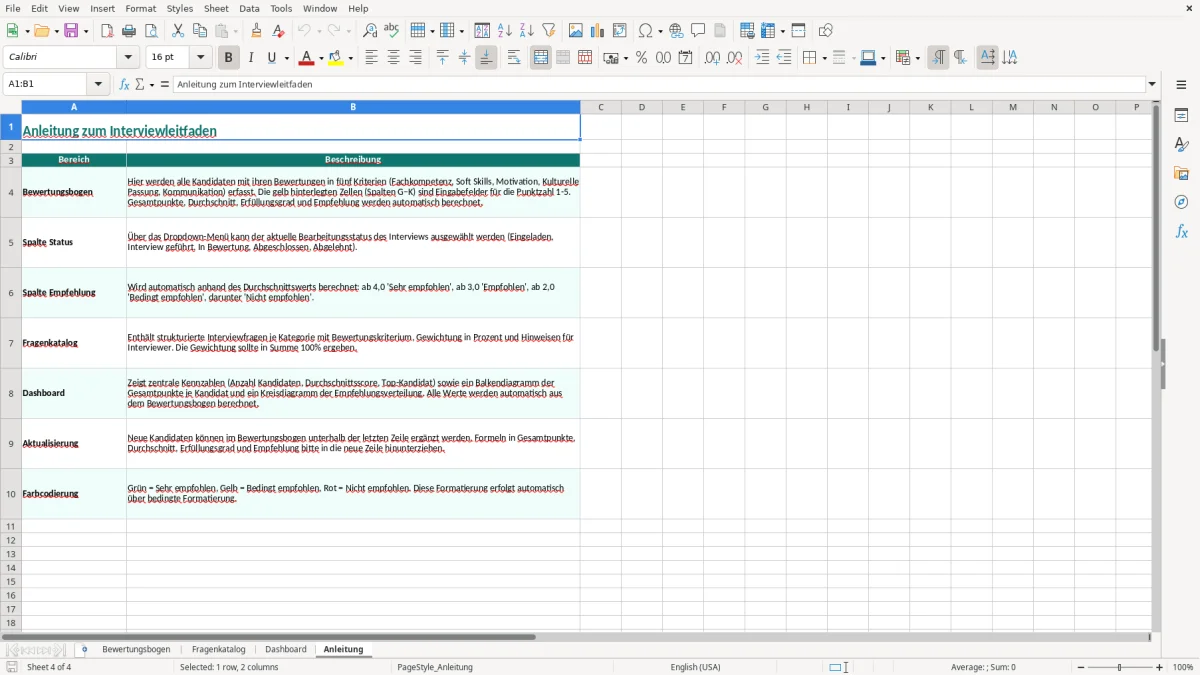The width and height of the screenshot is (1200, 675).
Task: Toggle Align Bottom
Action: tap(486, 58)
